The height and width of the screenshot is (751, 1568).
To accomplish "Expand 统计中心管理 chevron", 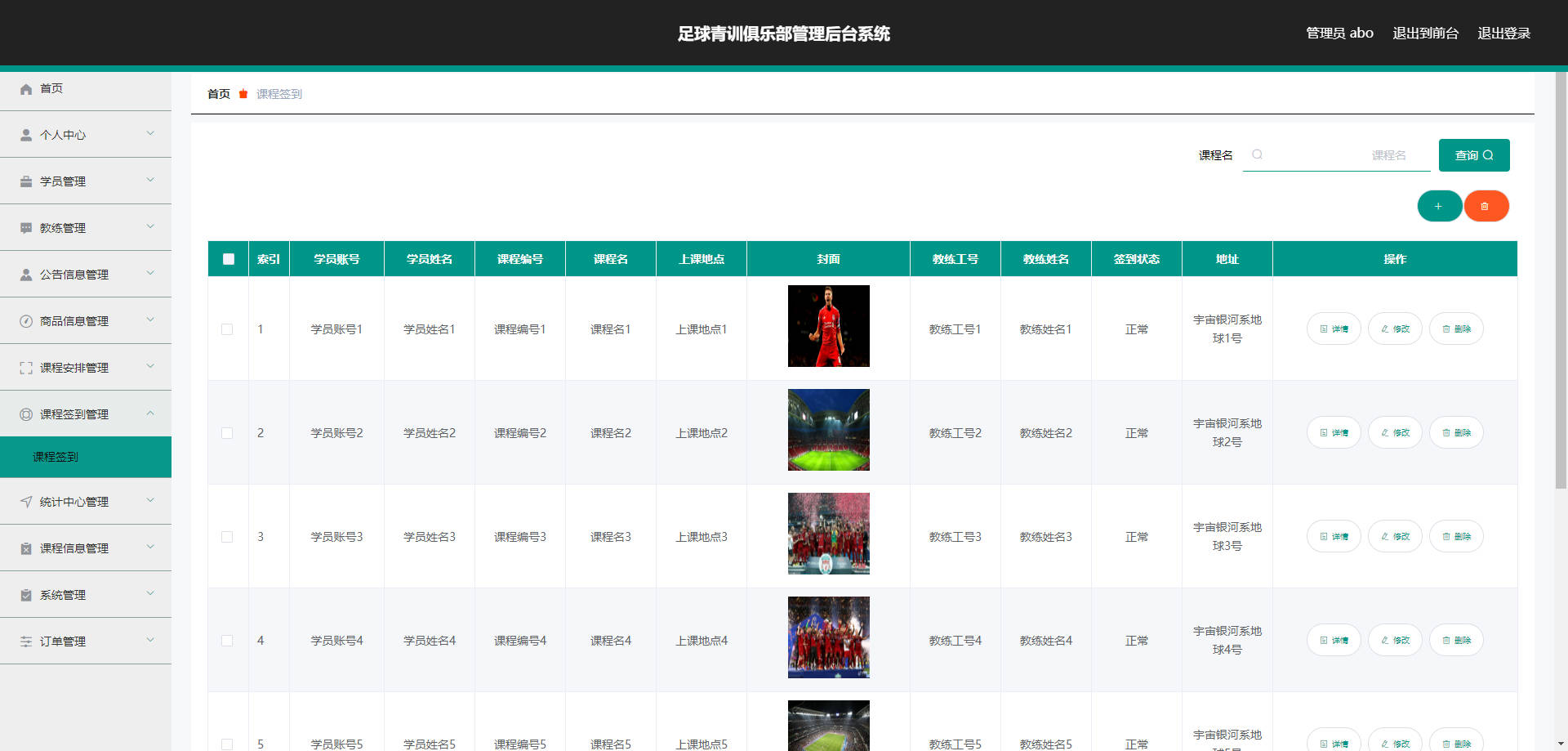I will click(150, 500).
